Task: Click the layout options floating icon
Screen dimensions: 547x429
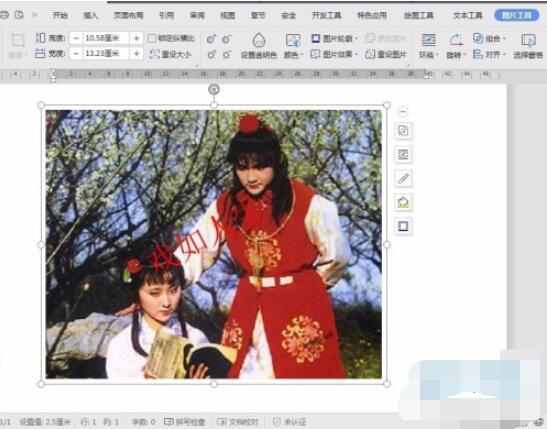Action: tap(403, 131)
